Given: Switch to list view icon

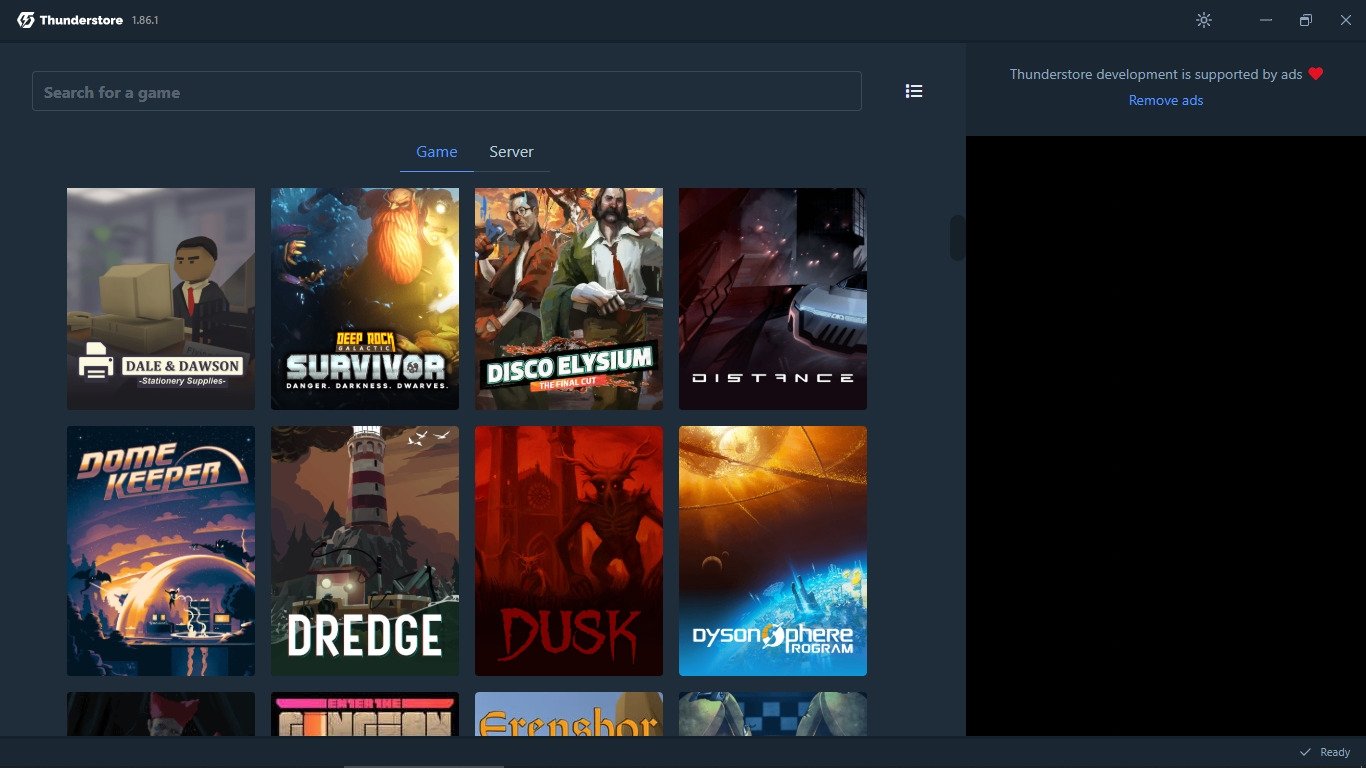Looking at the screenshot, I should (914, 91).
